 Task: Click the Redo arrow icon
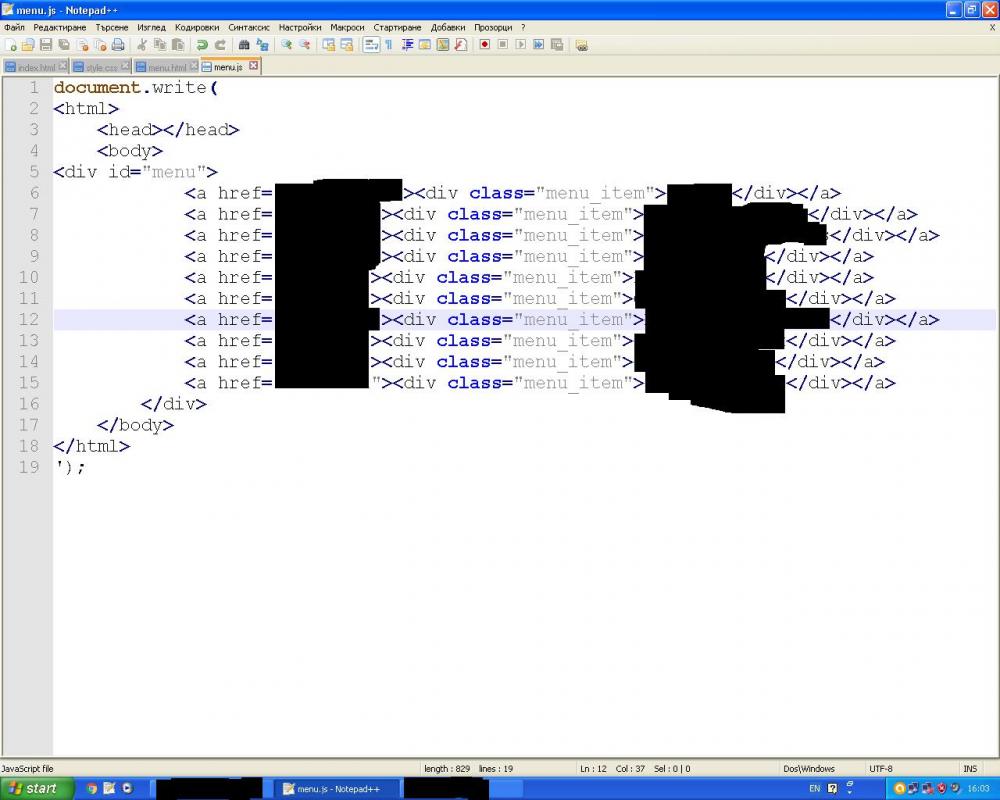[220, 45]
